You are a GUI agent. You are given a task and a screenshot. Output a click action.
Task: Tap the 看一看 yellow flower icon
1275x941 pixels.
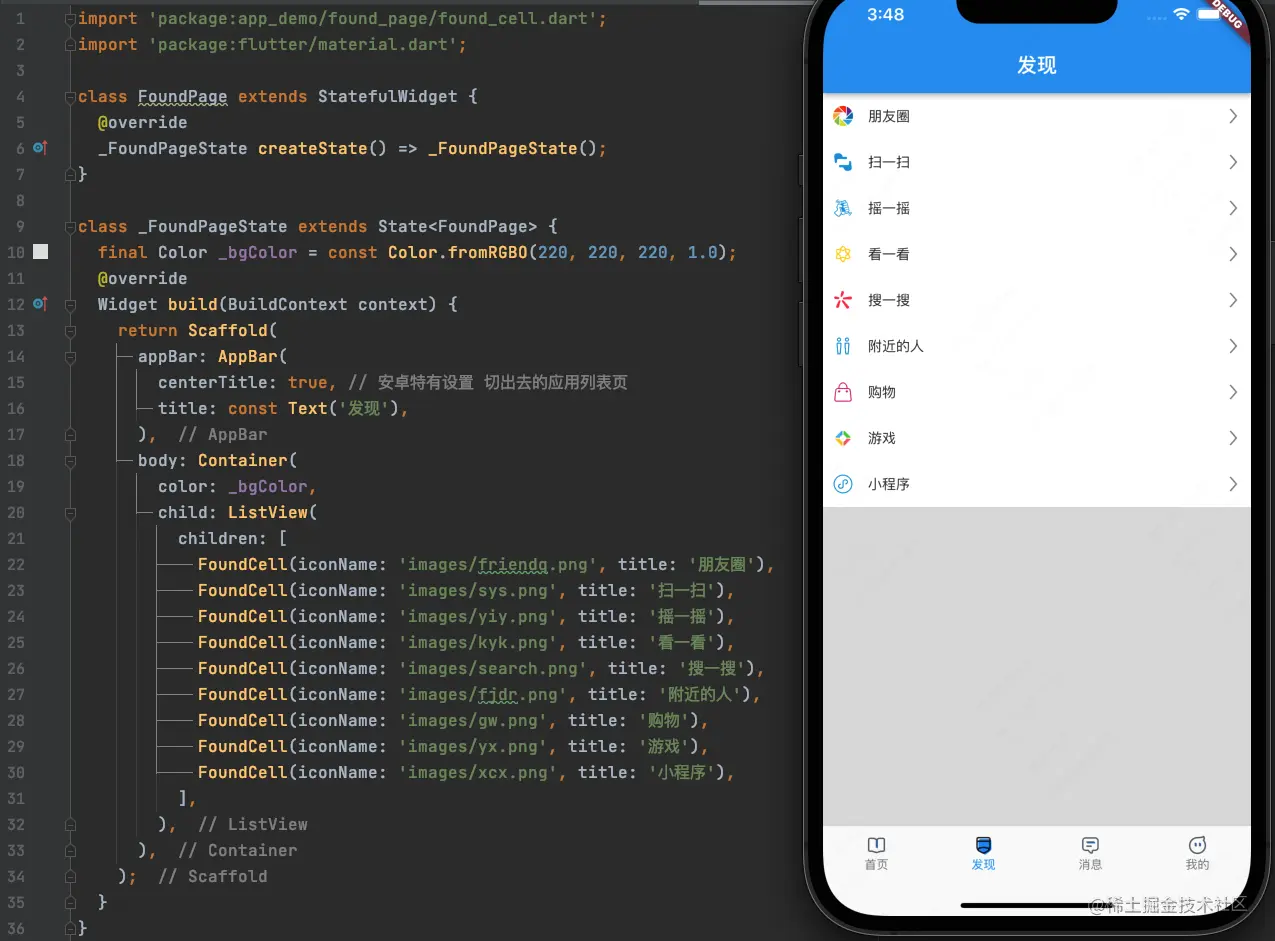pyautogui.click(x=843, y=254)
